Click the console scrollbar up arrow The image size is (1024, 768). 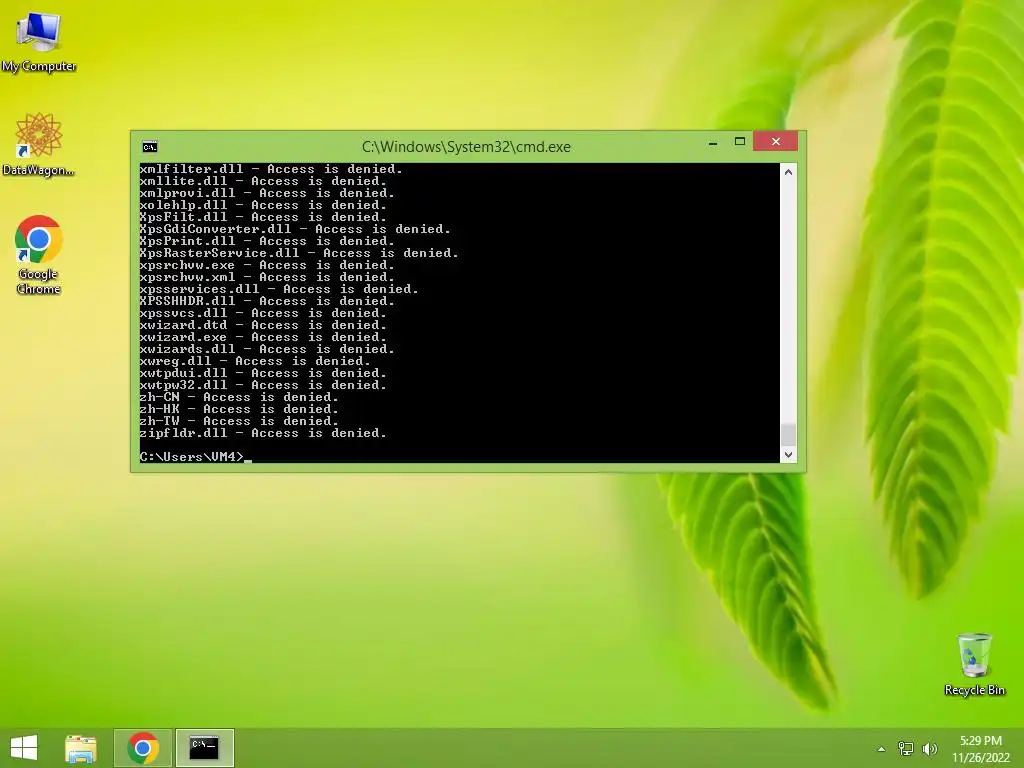(788, 172)
